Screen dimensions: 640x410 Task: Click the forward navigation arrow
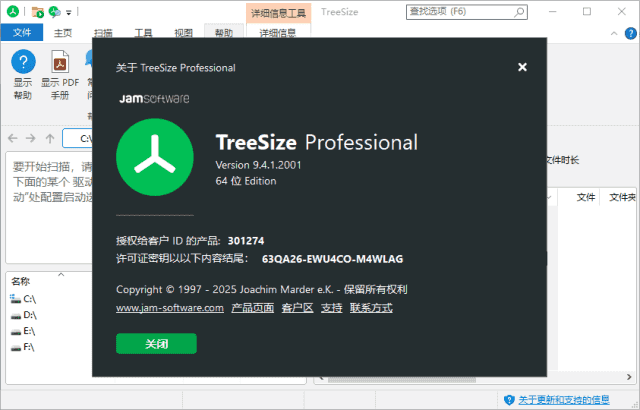31,138
